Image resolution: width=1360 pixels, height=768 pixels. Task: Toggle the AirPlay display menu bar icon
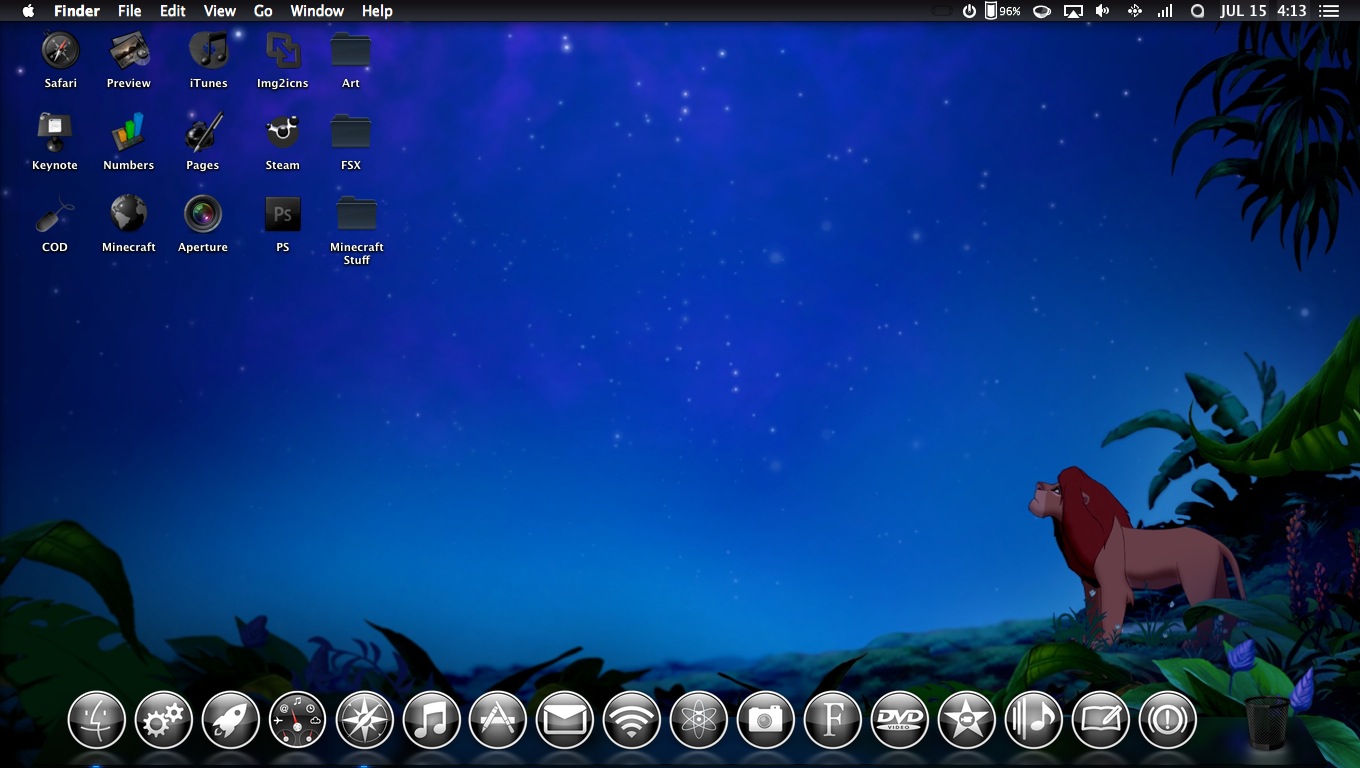[x=1073, y=11]
